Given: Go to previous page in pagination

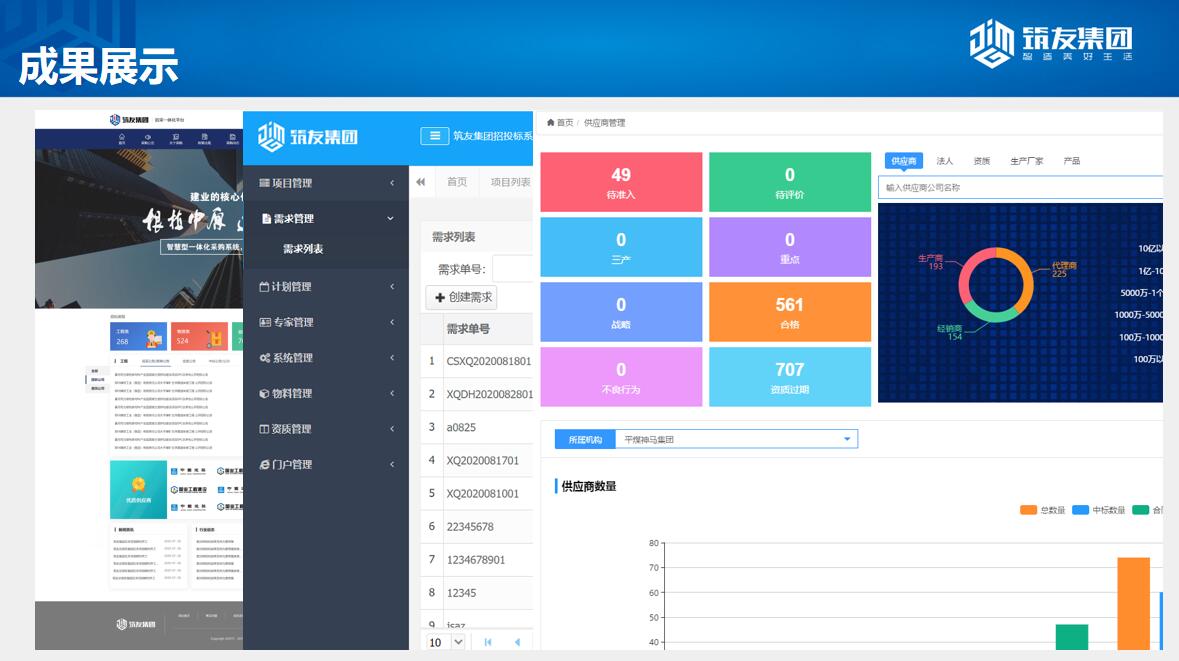Looking at the screenshot, I should tap(517, 642).
